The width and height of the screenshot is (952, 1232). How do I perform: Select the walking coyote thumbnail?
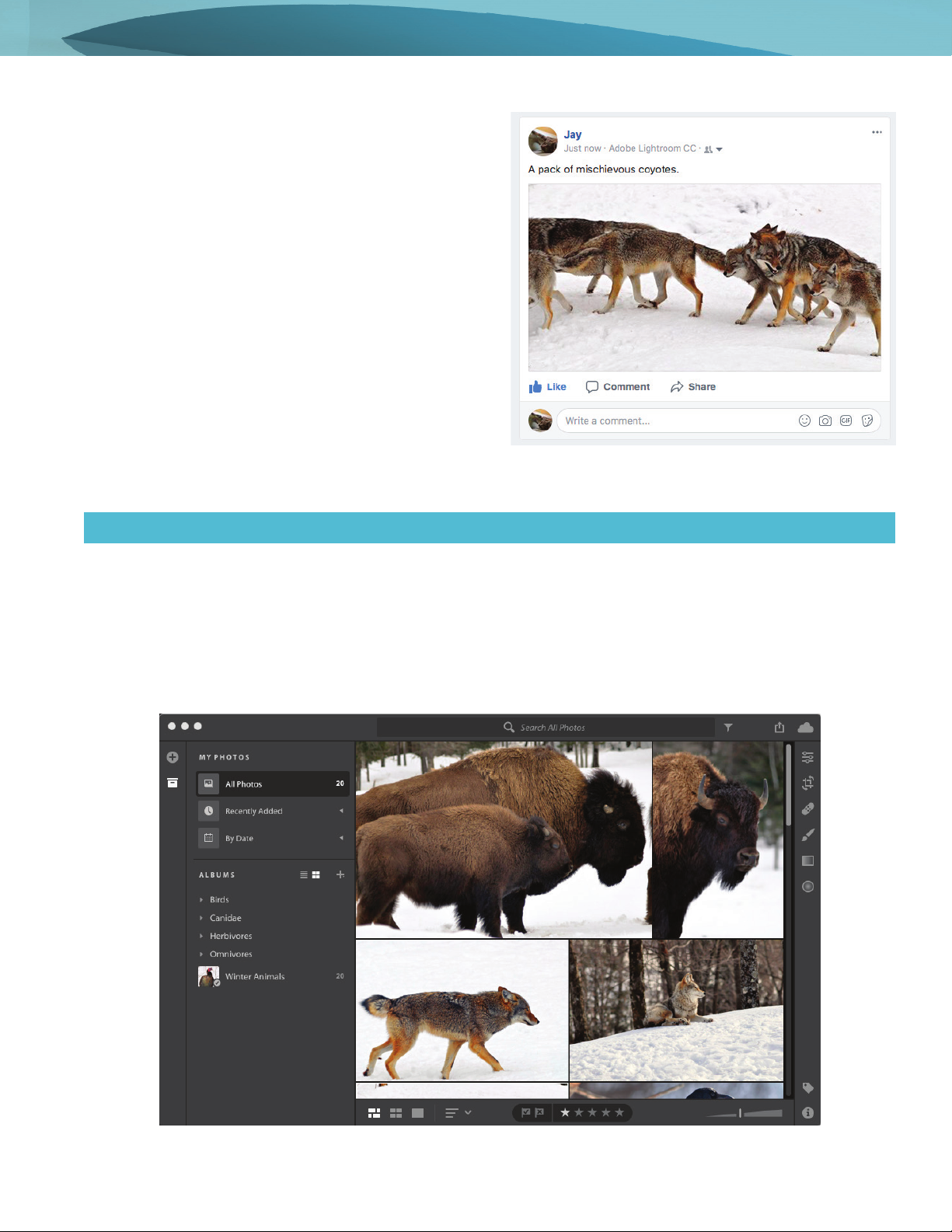coord(462,1010)
